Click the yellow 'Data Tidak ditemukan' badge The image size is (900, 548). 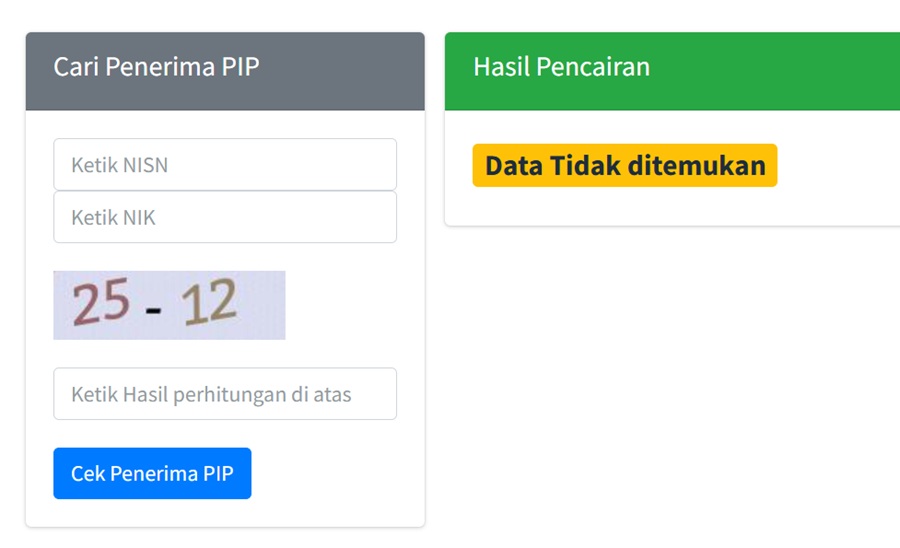coord(624,165)
